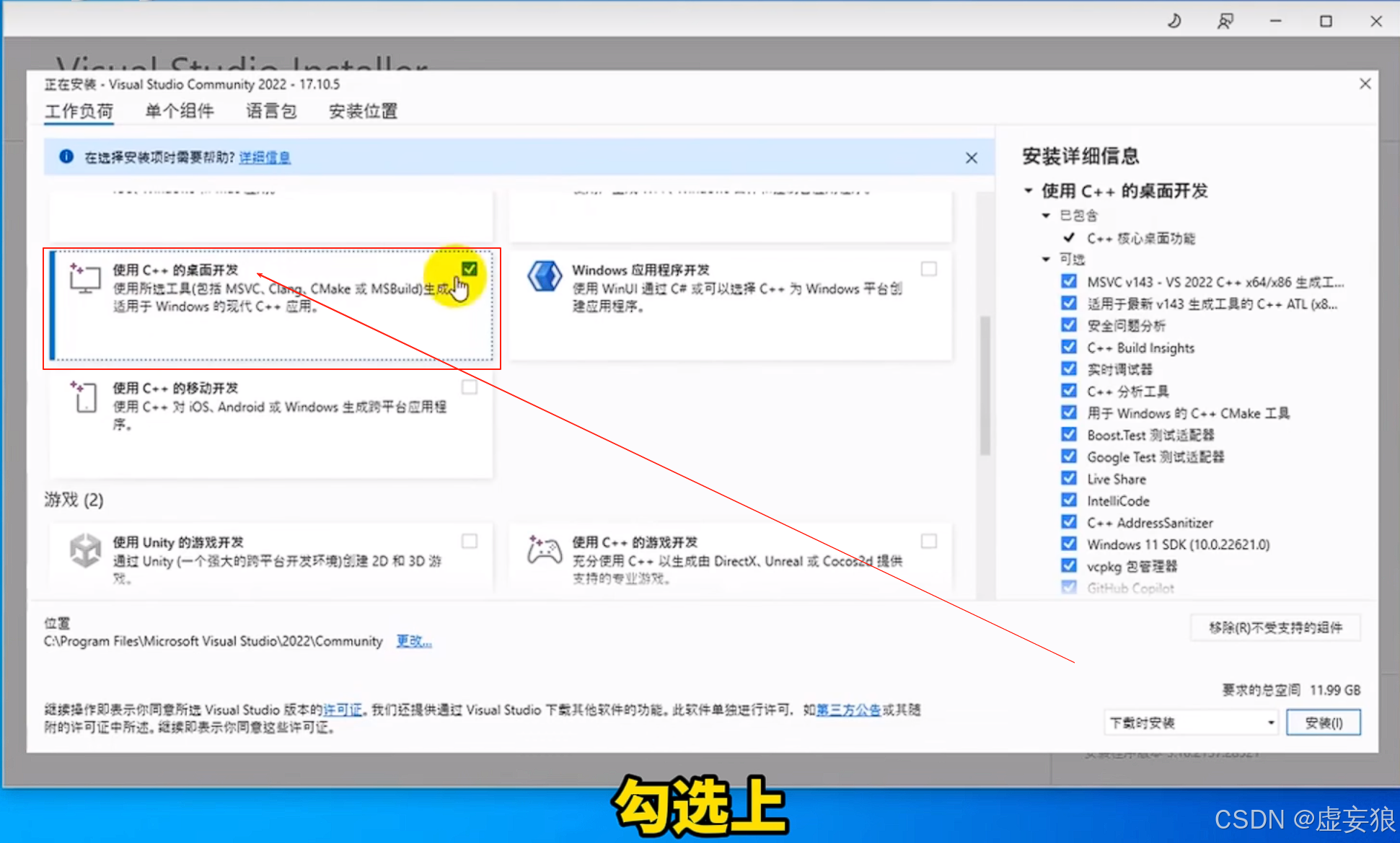1400x843 pixels.
Task: Collapse the 使用 C++ 的桌面开发 details section
Action: pyautogui.click(x=1029, y=191)
